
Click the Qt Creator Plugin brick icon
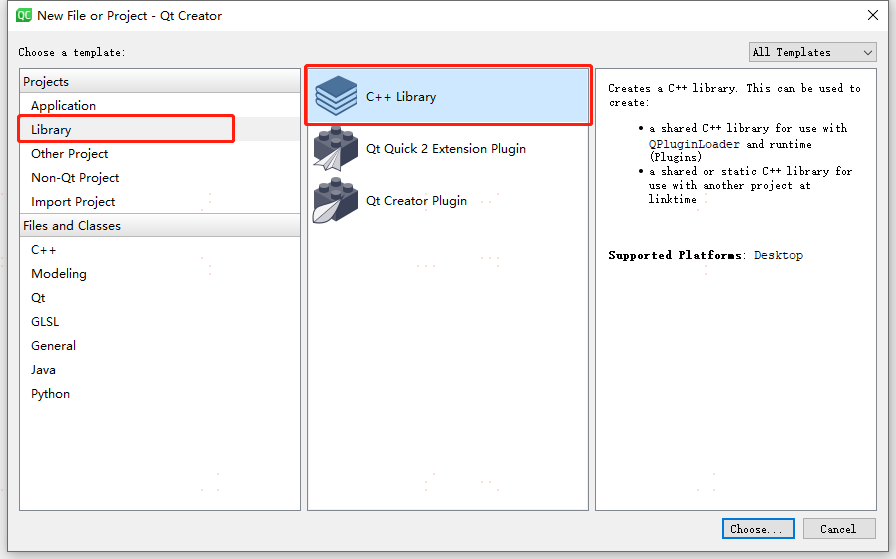(x=335, y=201)
